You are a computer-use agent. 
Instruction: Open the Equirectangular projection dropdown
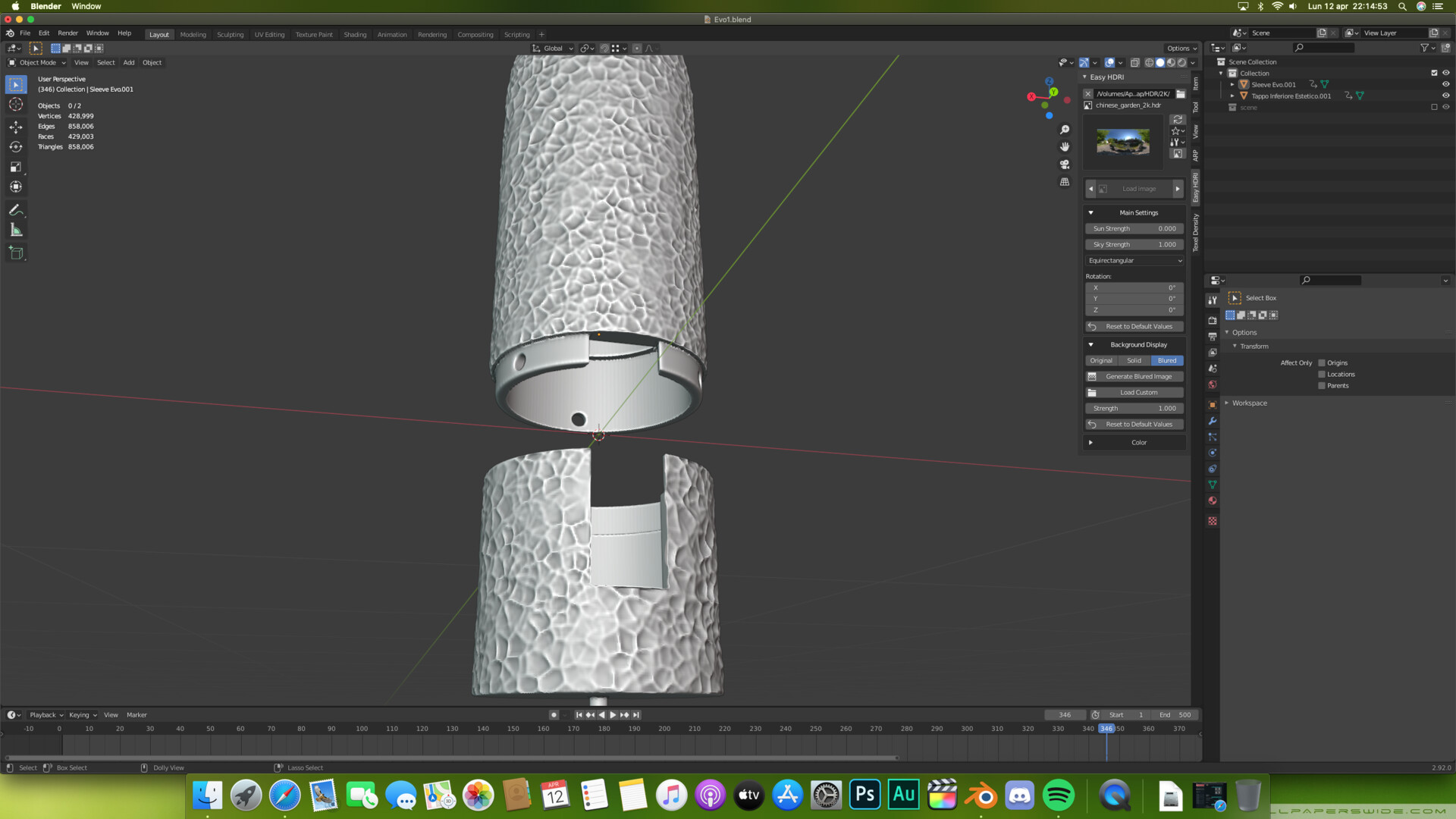(1134, 260)
